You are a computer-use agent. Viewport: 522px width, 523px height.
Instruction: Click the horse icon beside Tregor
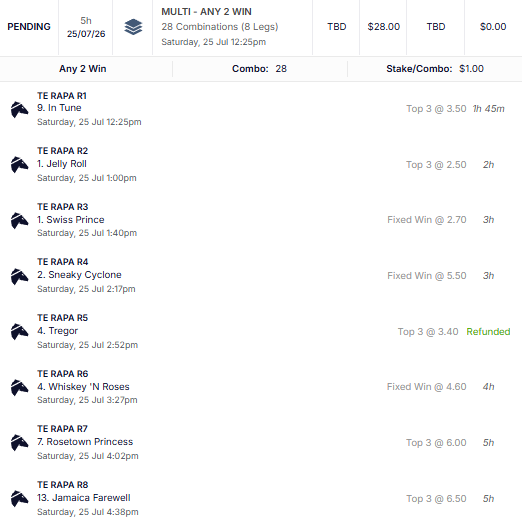click(19, 332)
